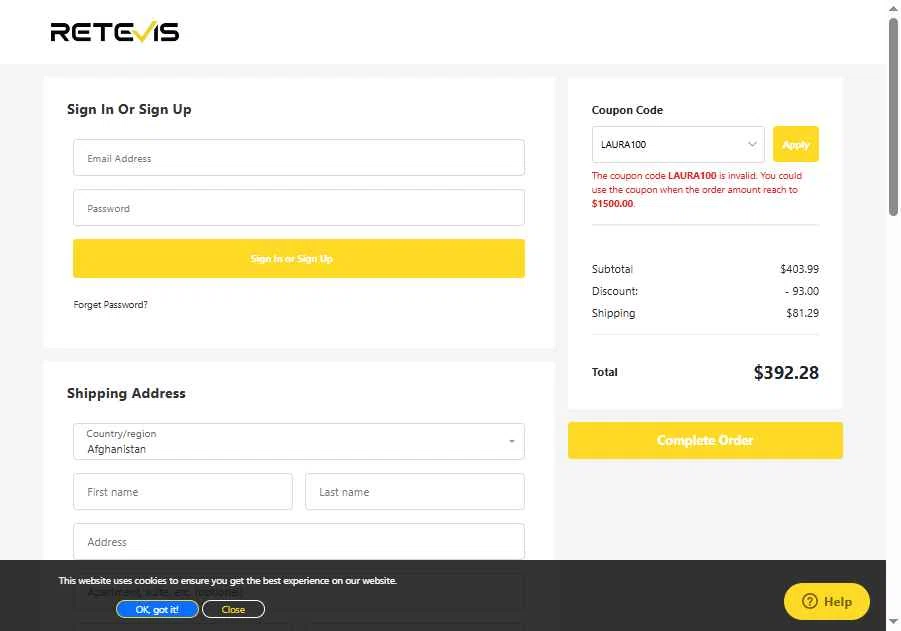Screen dimensions: 901x631
Task: Click the $81.29 shipping value
Action: (802, 313)
